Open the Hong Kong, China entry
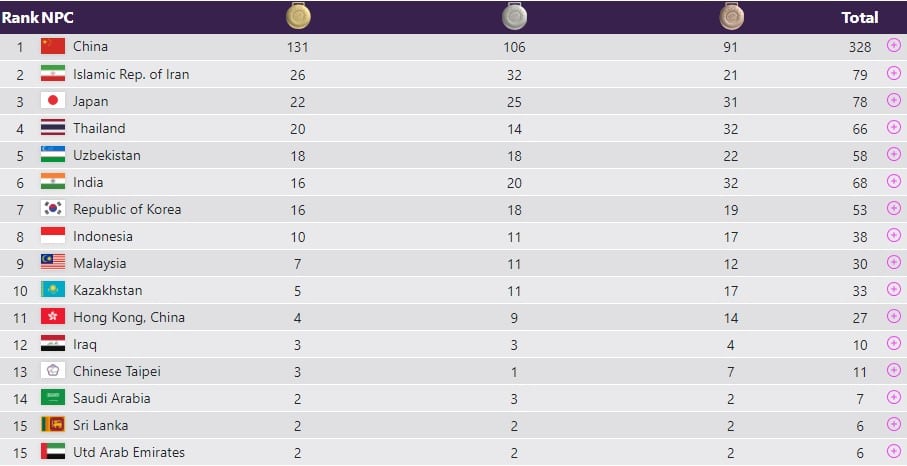The width and height of the screenshot is (907, 466). pos(129,317)
